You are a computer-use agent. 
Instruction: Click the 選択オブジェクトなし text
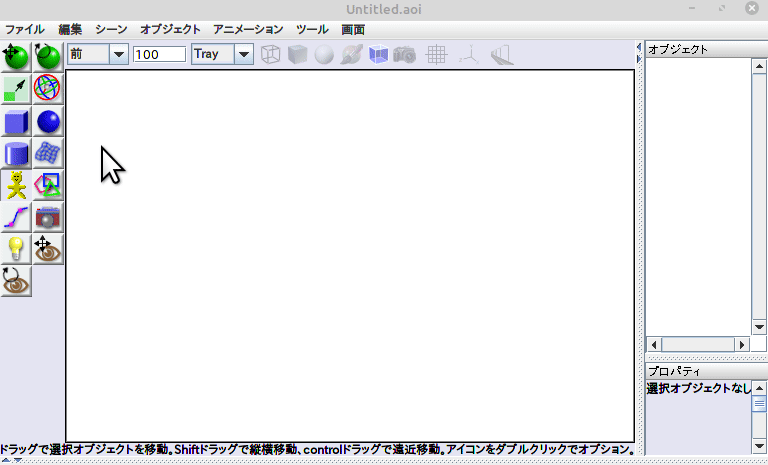pos(699,389)
